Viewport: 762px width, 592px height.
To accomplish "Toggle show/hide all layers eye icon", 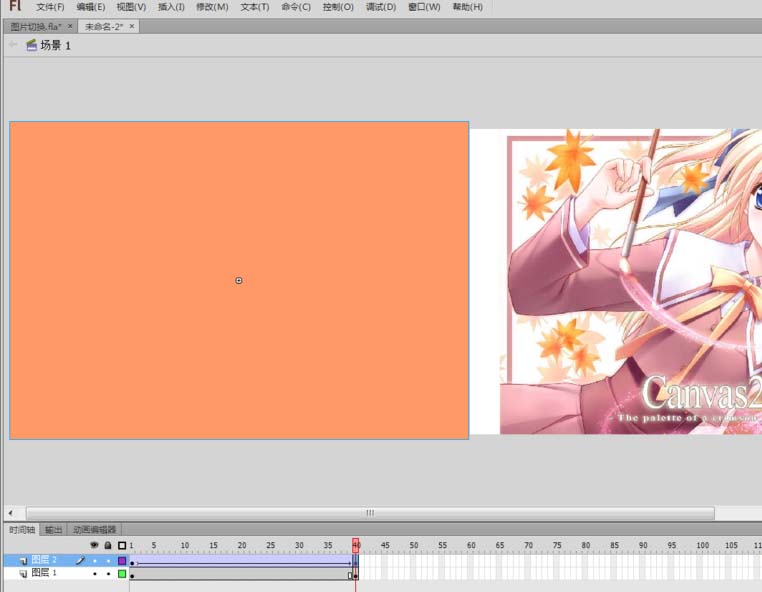I will pyautogui.click(x=94, y=545).
